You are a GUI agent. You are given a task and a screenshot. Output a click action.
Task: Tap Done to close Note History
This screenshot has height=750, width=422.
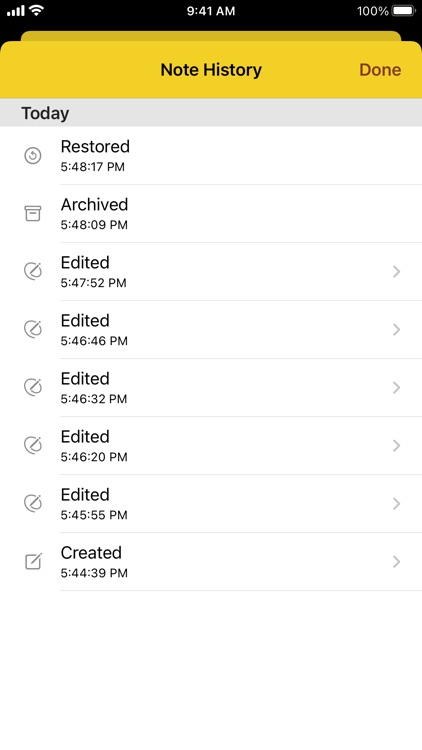pos(380,70)
